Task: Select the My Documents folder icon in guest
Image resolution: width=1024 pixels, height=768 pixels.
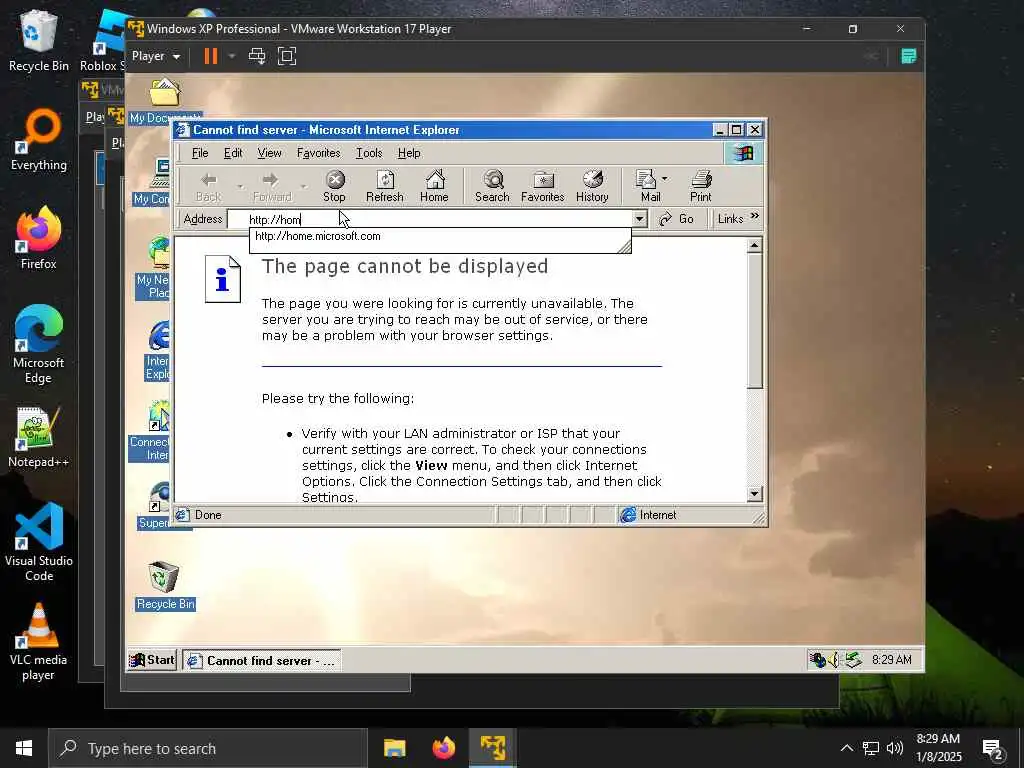Action: coord(165,101)
